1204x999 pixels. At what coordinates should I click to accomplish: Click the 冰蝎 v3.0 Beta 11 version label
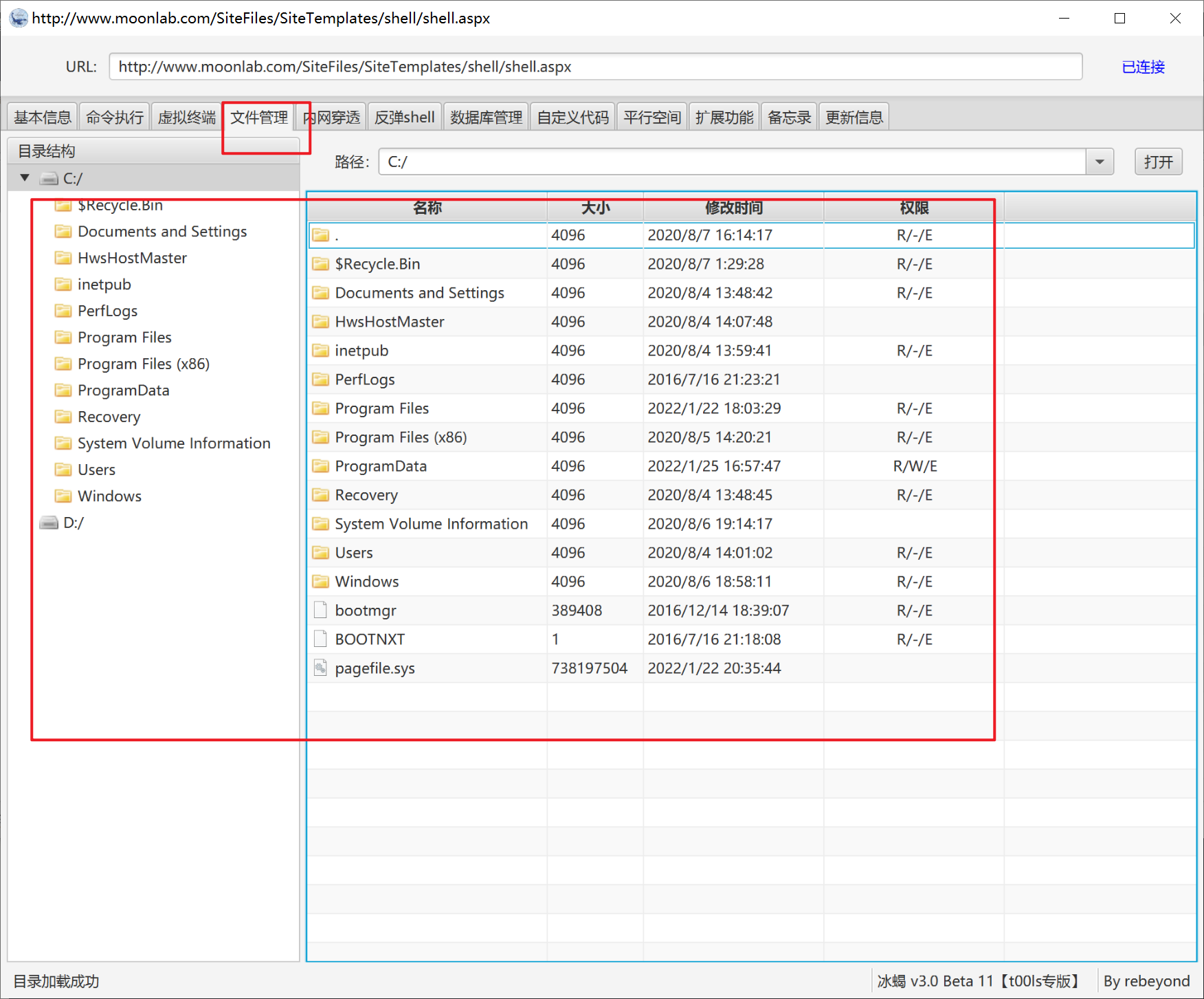click(x=979, y=981)
